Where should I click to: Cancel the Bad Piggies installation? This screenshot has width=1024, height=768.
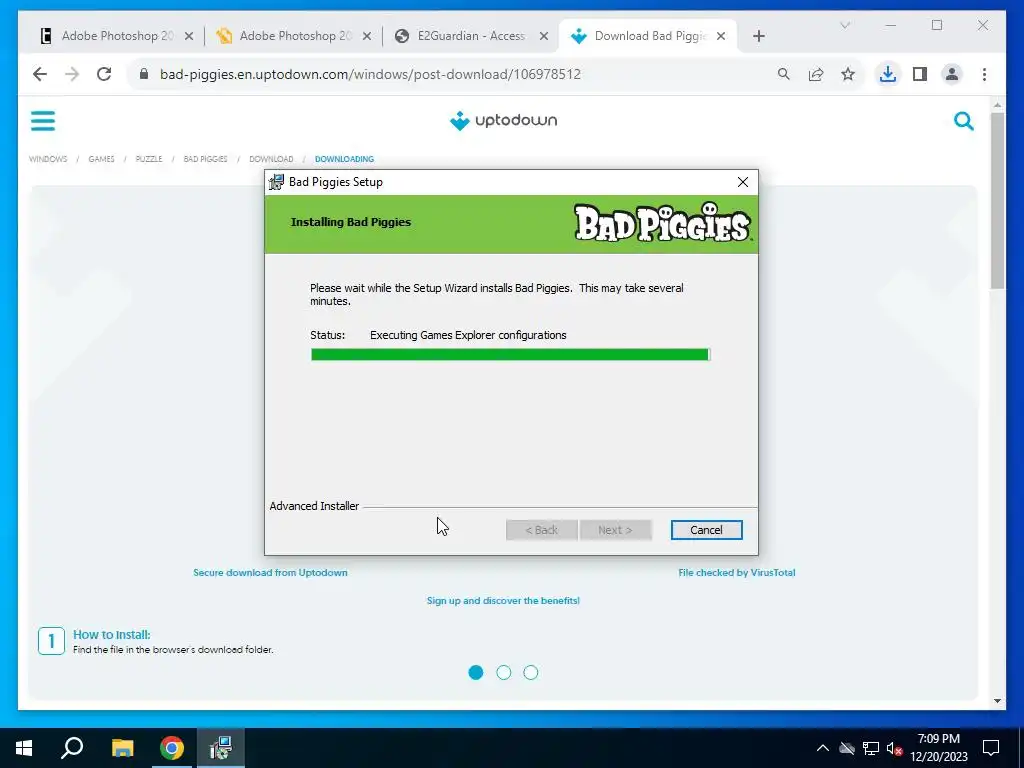click(706, 530)
